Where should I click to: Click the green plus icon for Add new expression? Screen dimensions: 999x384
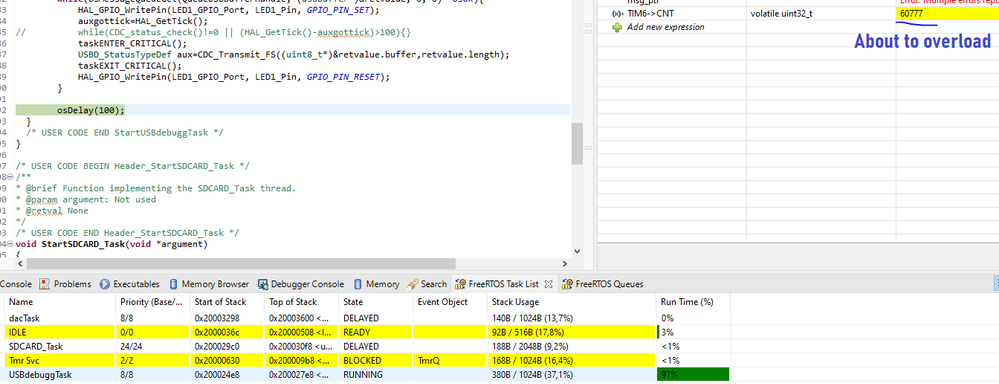point(617,27)
